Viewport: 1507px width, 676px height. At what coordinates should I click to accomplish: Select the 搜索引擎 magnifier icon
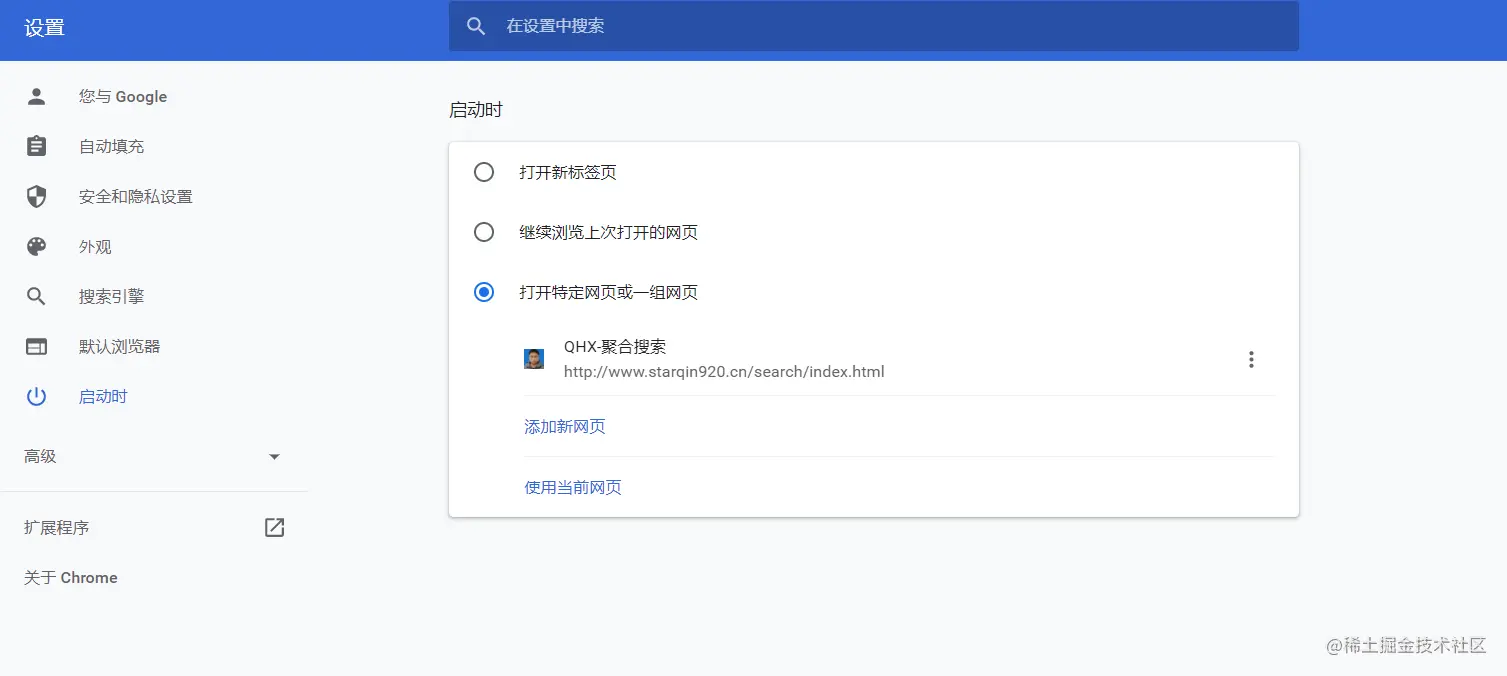[x=37, y=296]
